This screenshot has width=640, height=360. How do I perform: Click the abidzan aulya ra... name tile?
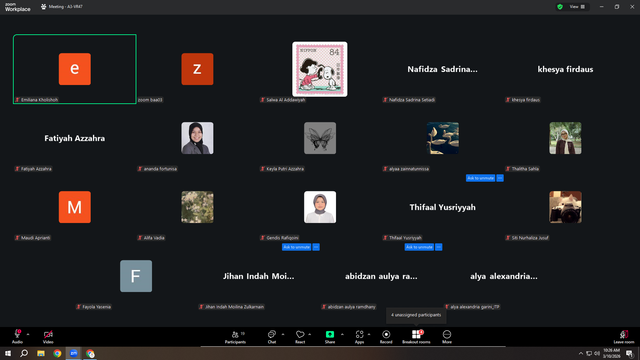click(381, 276)
